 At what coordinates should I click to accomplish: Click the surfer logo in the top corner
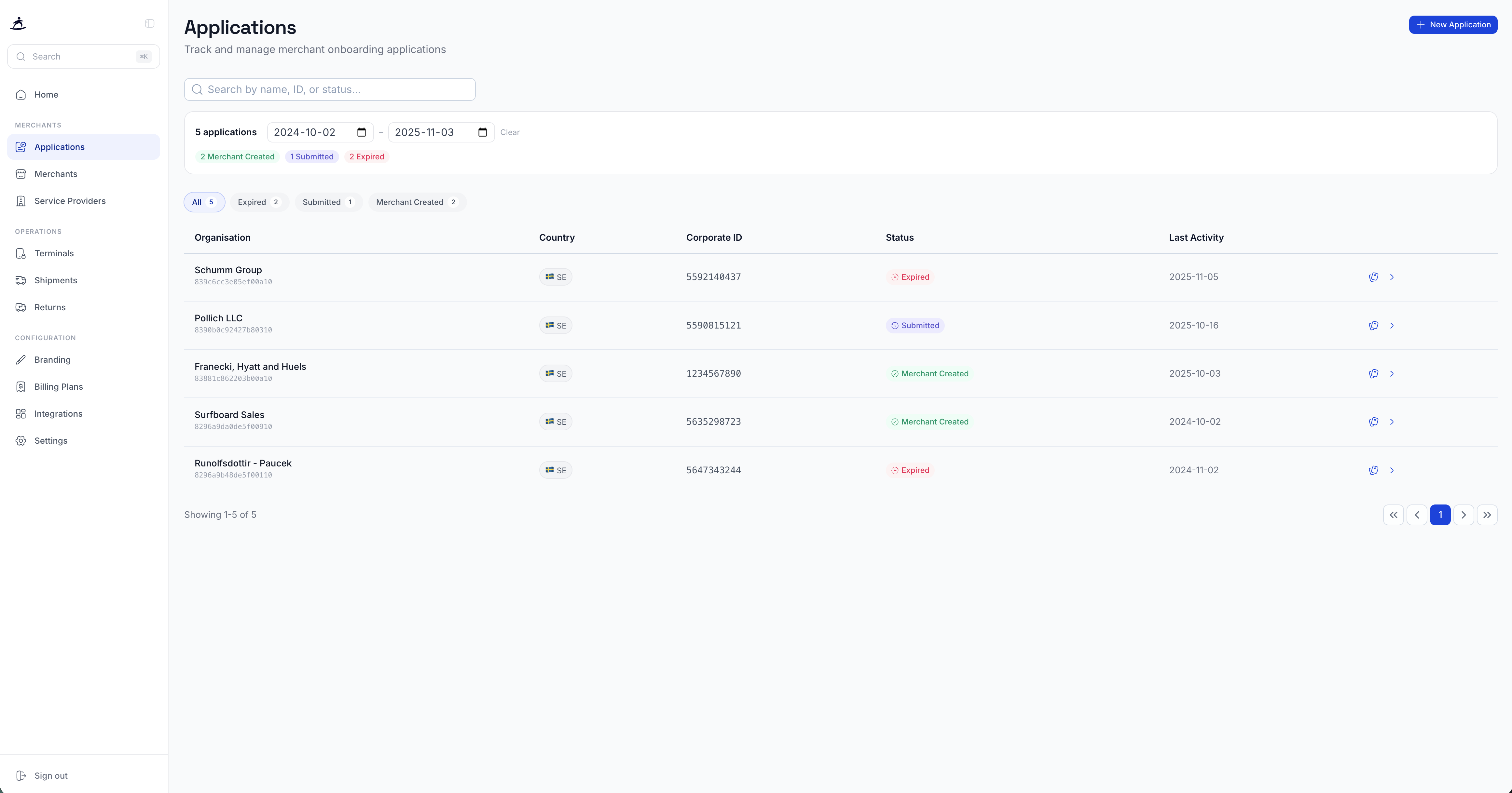tap(18, 23)
